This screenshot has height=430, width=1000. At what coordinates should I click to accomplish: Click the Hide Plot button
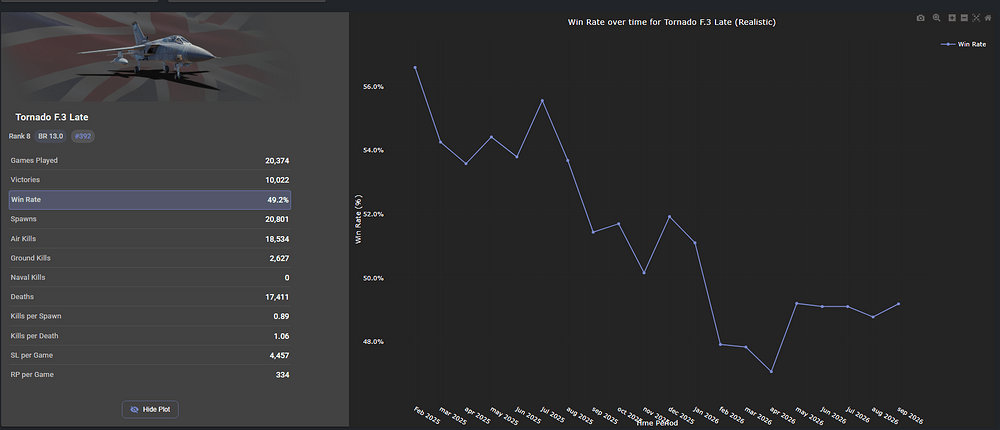pyautogui.click(x=150, y=409)
